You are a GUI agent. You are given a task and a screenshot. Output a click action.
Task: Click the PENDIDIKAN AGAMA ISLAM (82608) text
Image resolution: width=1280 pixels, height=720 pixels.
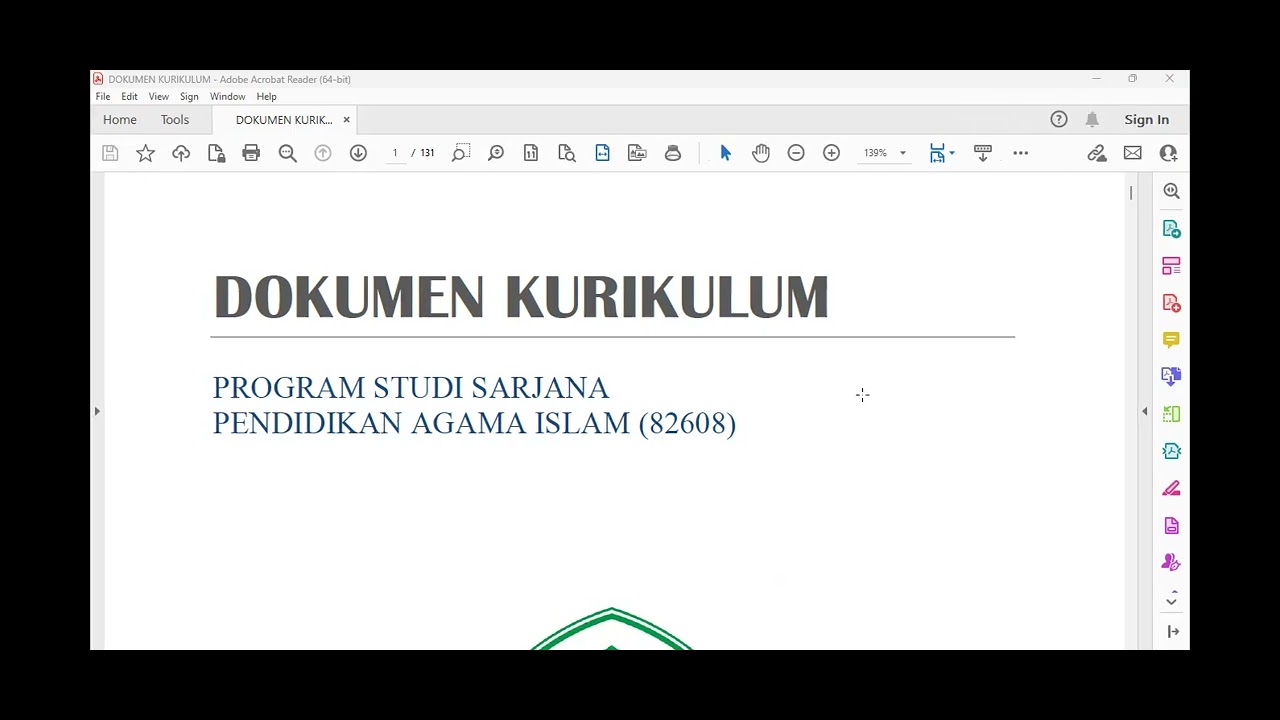coord(474,423)
